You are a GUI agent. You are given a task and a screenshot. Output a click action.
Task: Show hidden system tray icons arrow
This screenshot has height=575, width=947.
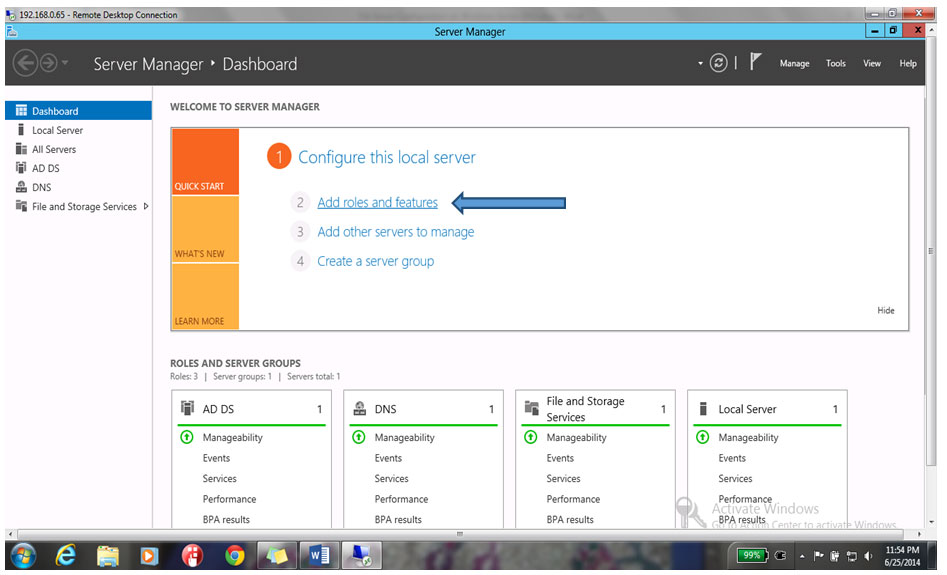(x=802, y=556)
